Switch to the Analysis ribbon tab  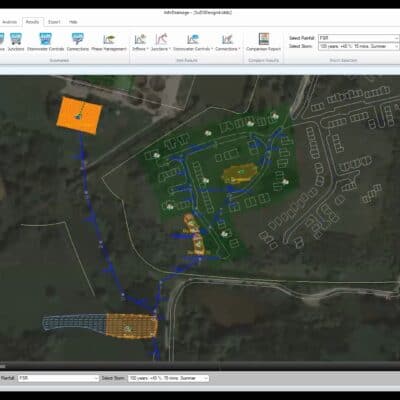10,22
